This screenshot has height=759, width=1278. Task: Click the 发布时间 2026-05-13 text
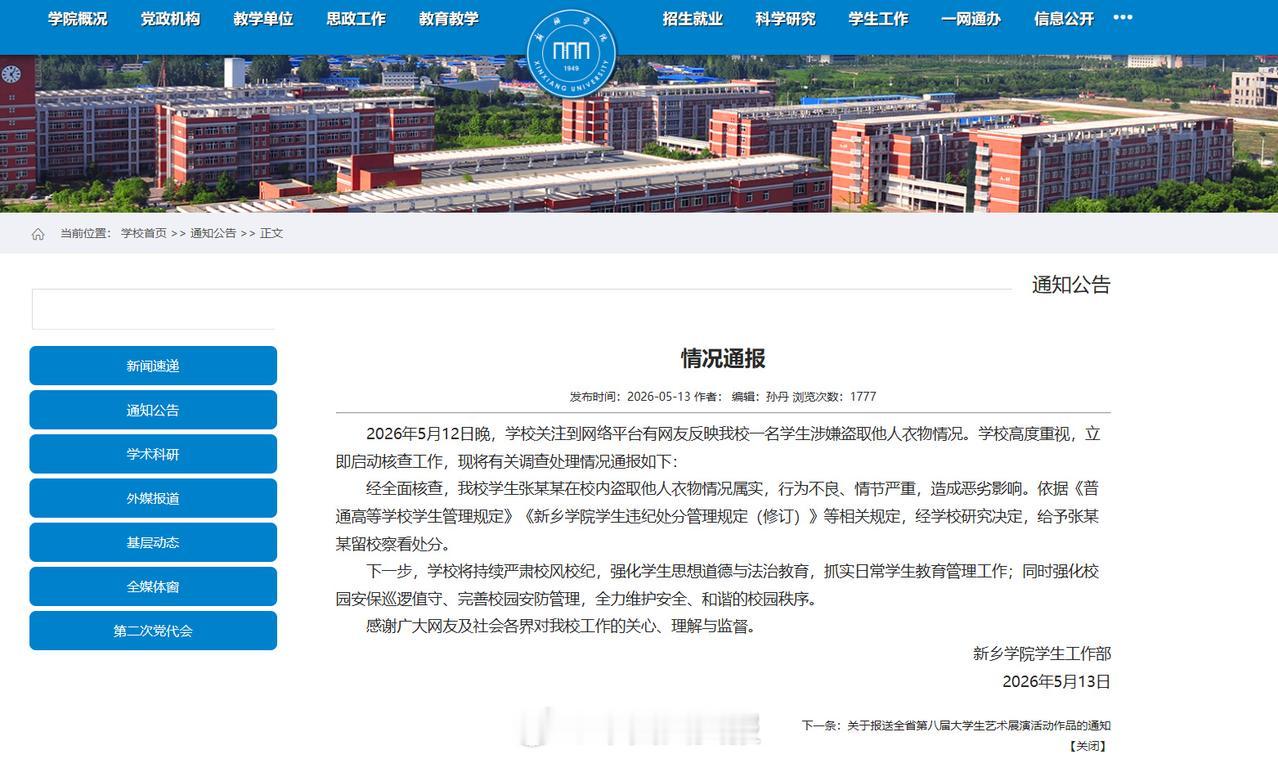pos(630,396)
